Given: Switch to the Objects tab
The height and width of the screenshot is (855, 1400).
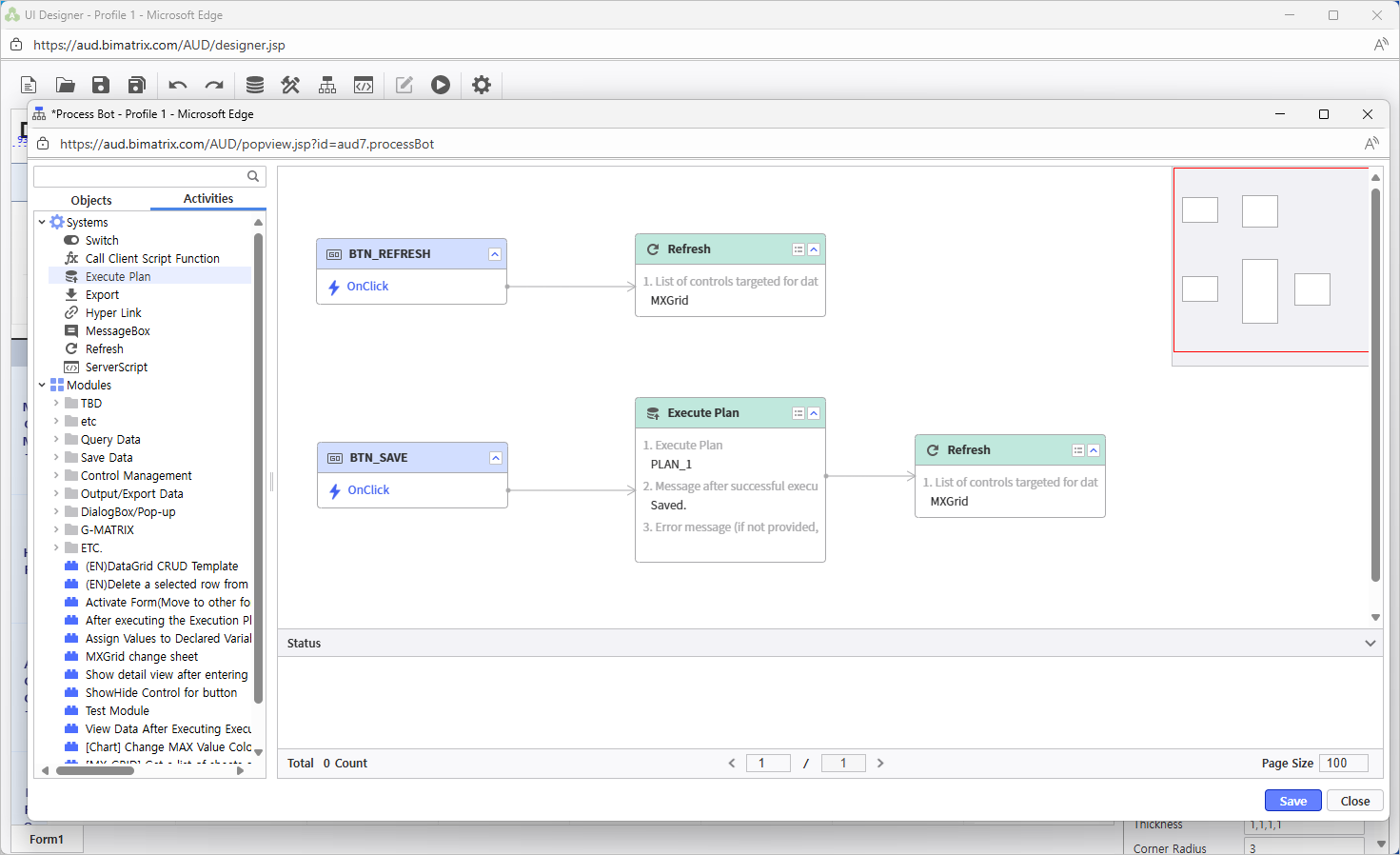Looking at the screenshot, I should click(91, 200).
